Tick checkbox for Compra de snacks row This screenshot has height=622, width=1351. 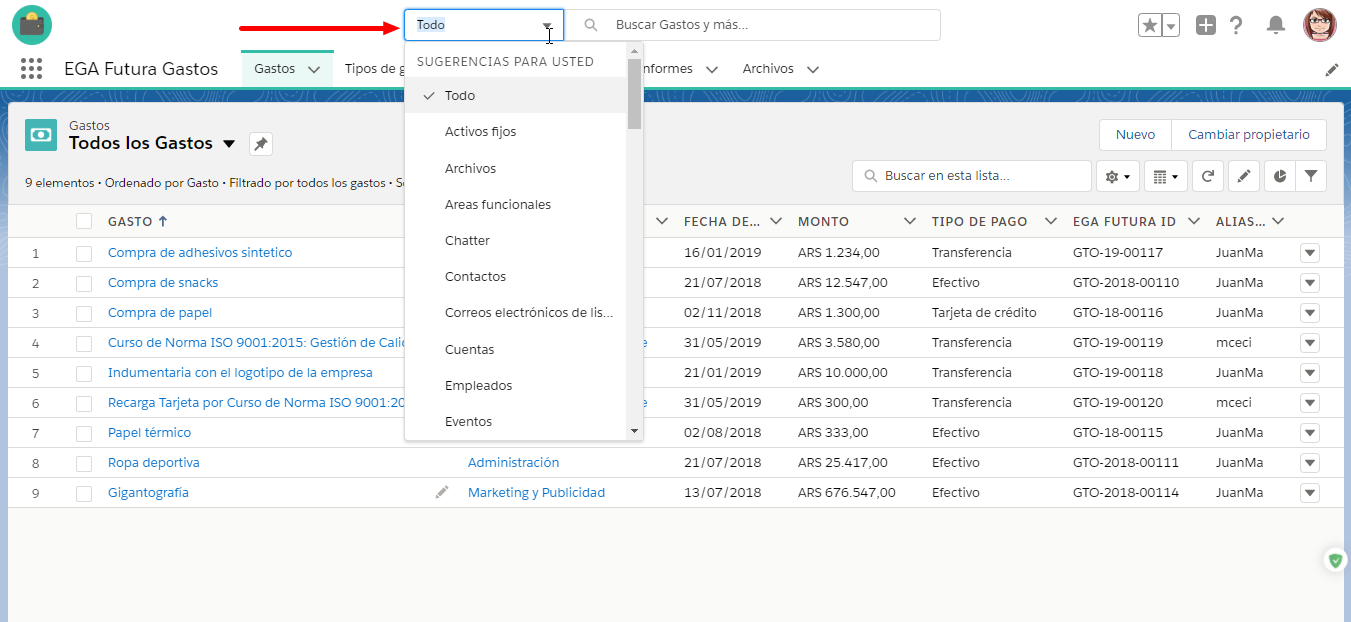pos(84,283)
